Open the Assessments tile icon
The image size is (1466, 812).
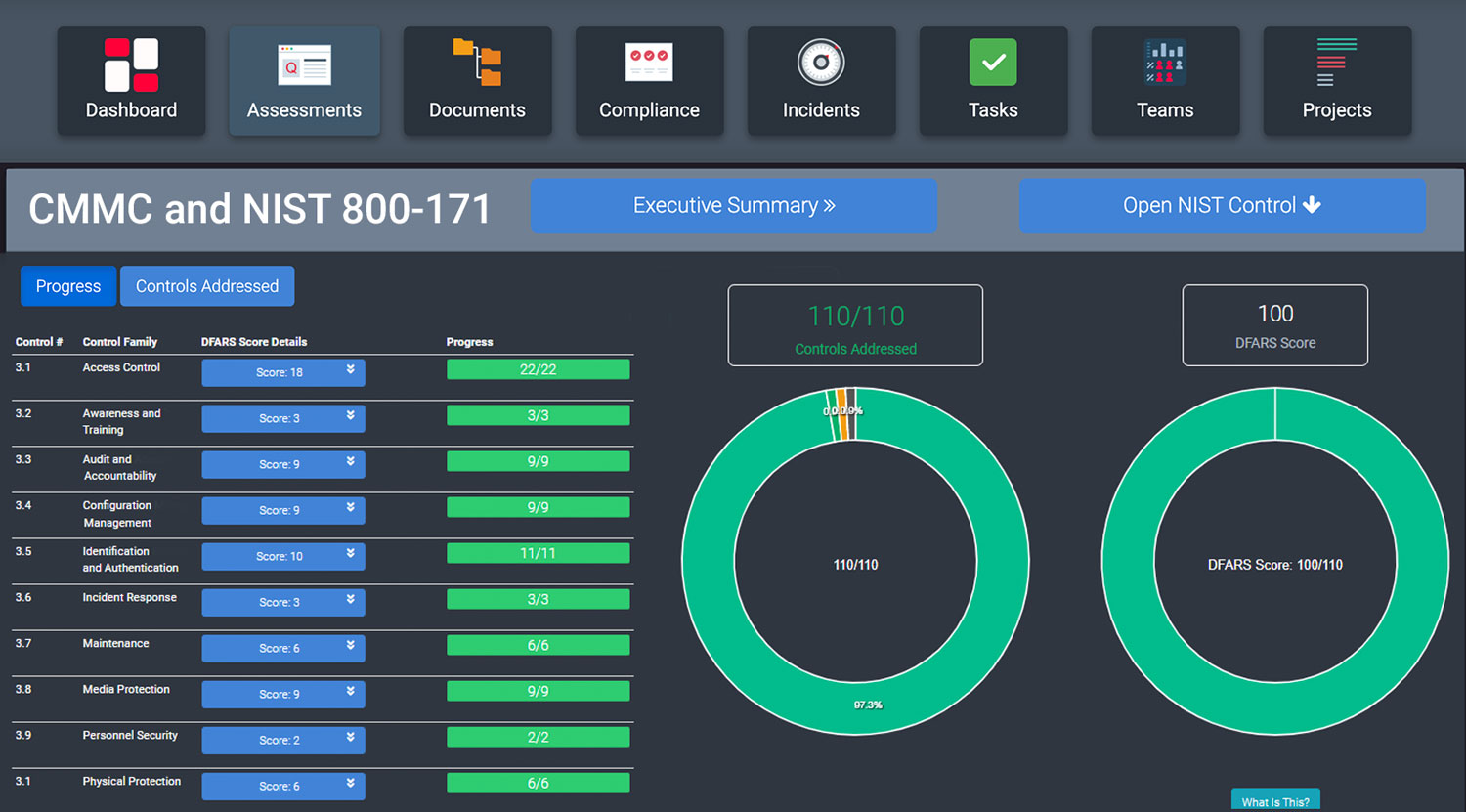[304, 64]
